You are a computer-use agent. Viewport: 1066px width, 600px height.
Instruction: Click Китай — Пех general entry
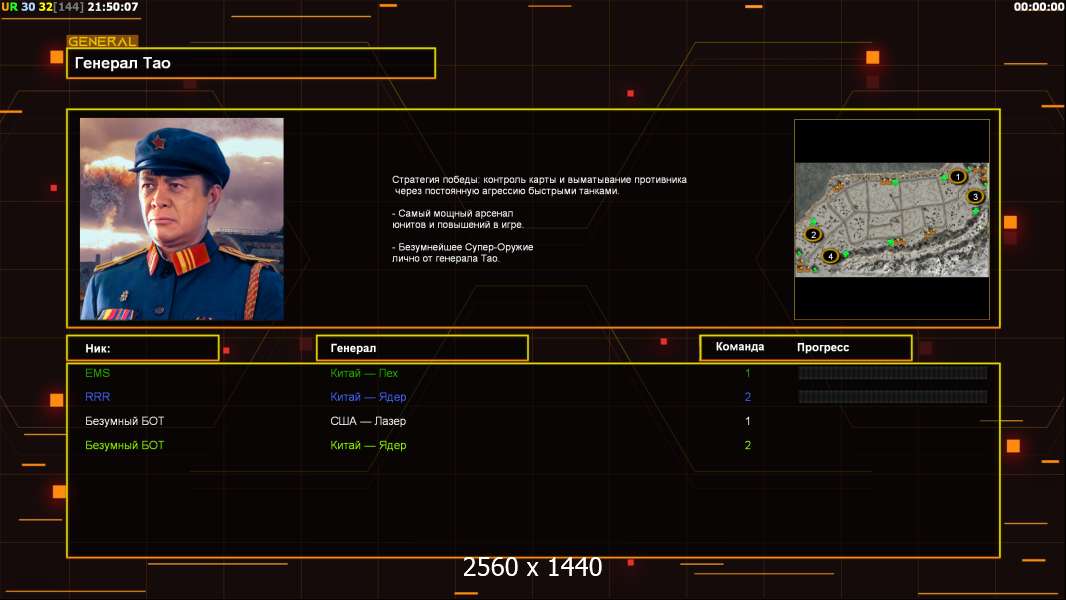364,373
